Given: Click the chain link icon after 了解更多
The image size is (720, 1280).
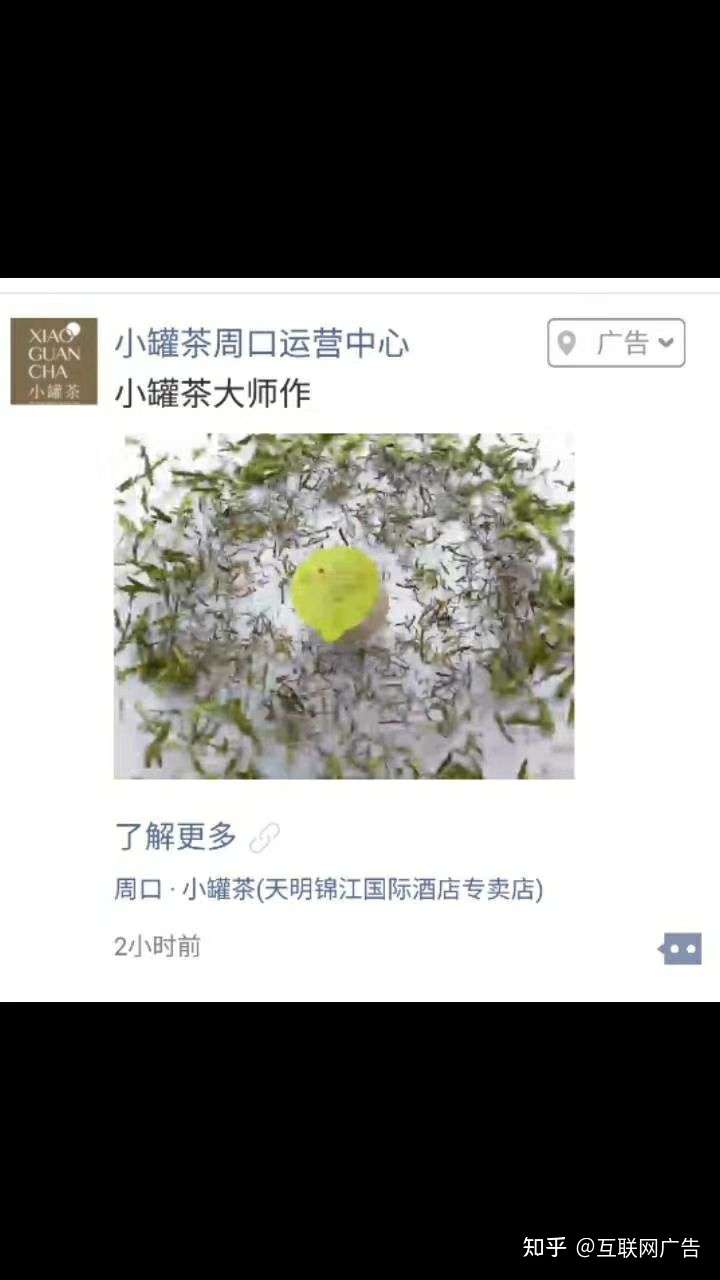Looking at the screenshot, I should (x=264, y=837).
